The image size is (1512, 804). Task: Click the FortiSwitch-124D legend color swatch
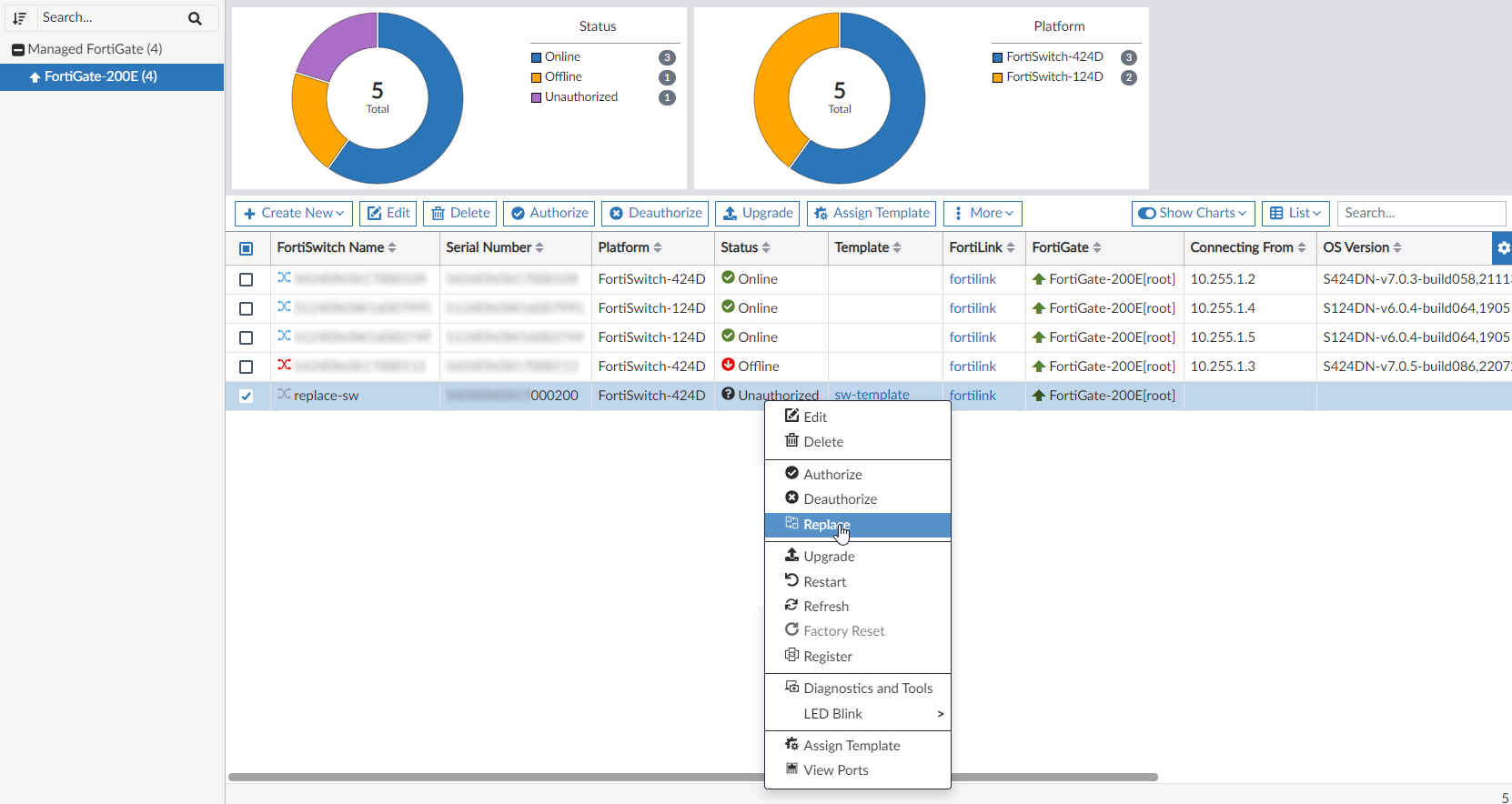pos(998,77)
